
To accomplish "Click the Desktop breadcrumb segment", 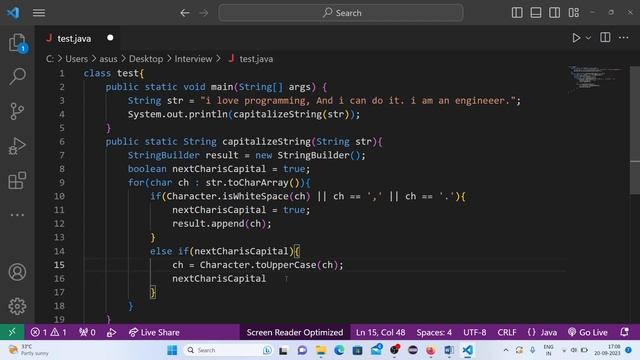I will (146, 59).
